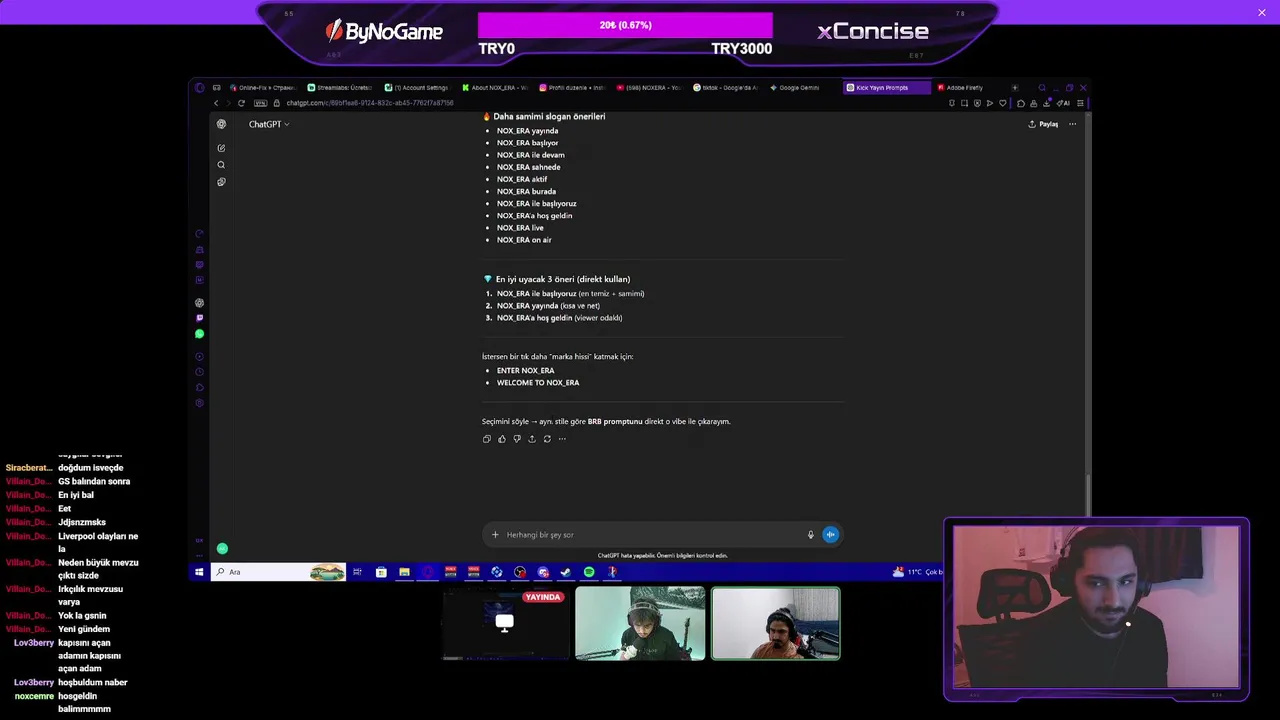Add attachment with plus icon
The height and width of the screenshot is (720, 1280).
[495, 535]
